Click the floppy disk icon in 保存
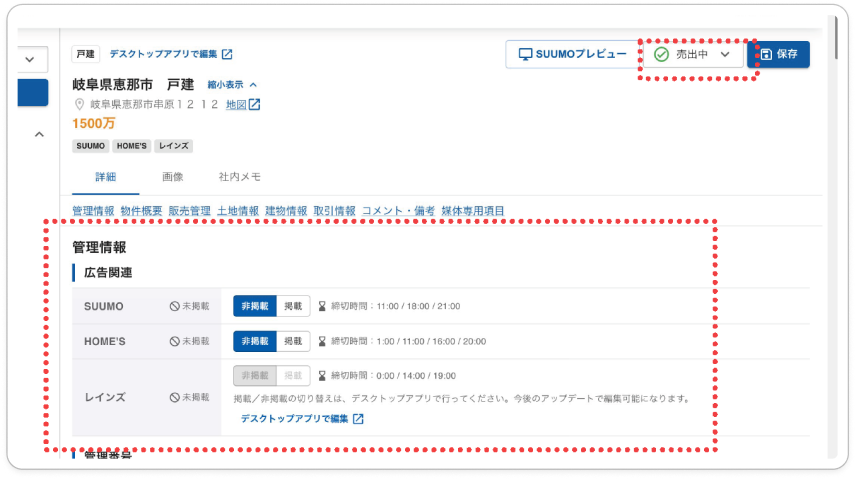 766,54
